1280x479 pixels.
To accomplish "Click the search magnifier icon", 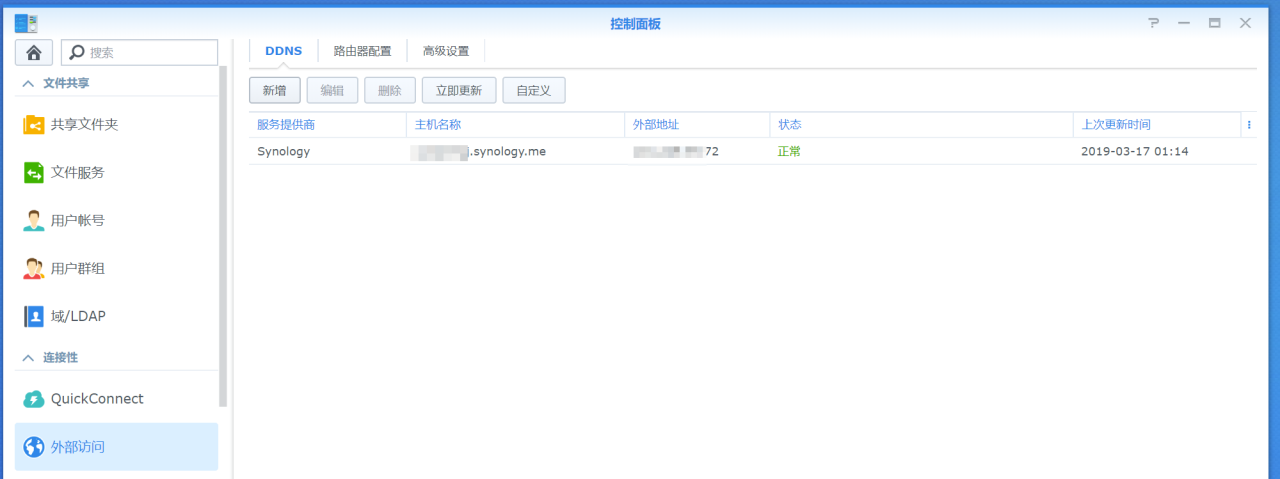I will click(77, 53).
